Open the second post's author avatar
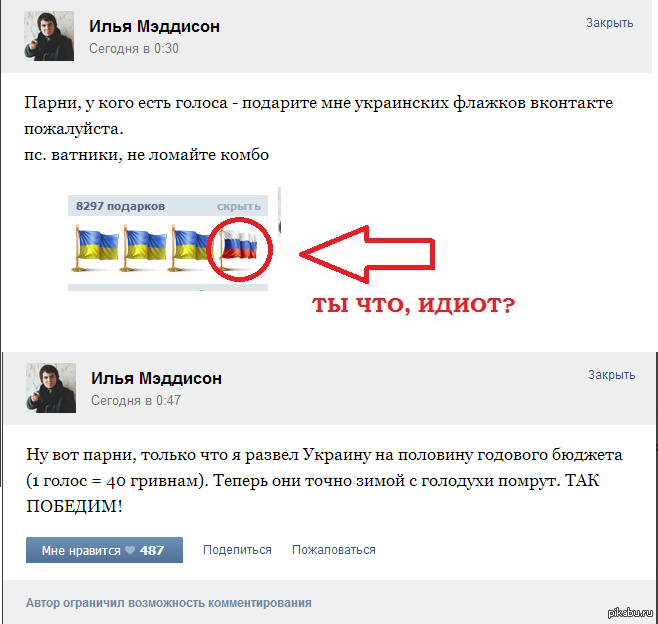 [51, 388]
